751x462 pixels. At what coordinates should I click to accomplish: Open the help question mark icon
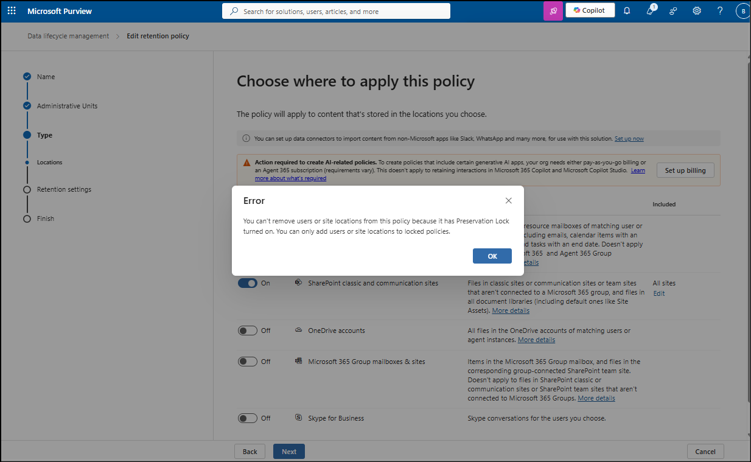pos(720,11)
